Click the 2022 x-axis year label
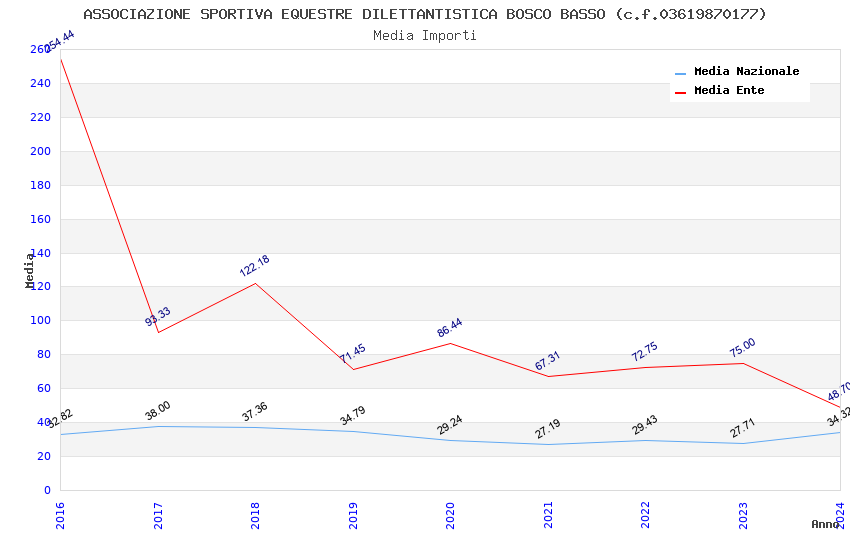This screenshot has height=550, width=850. pos(645,515)
